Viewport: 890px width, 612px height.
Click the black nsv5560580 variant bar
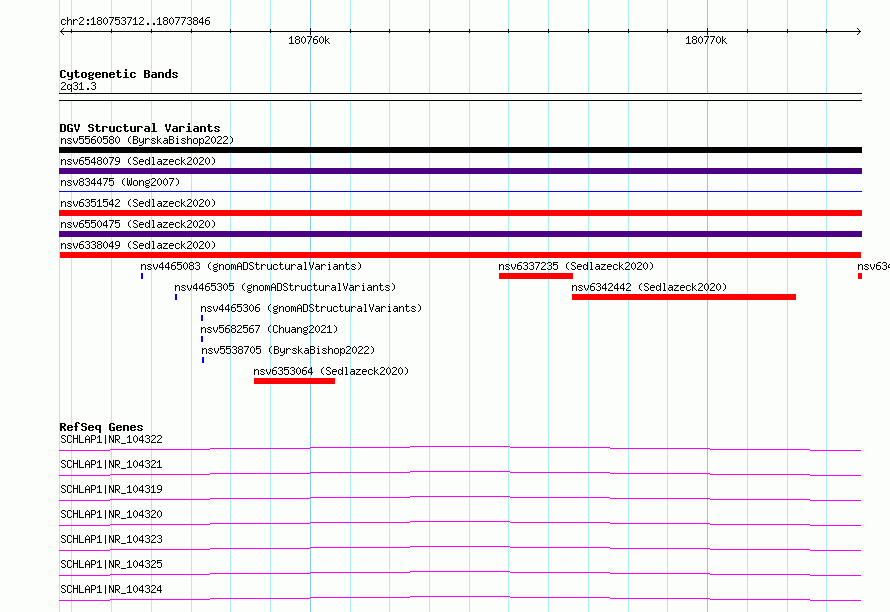pos(460,150)
